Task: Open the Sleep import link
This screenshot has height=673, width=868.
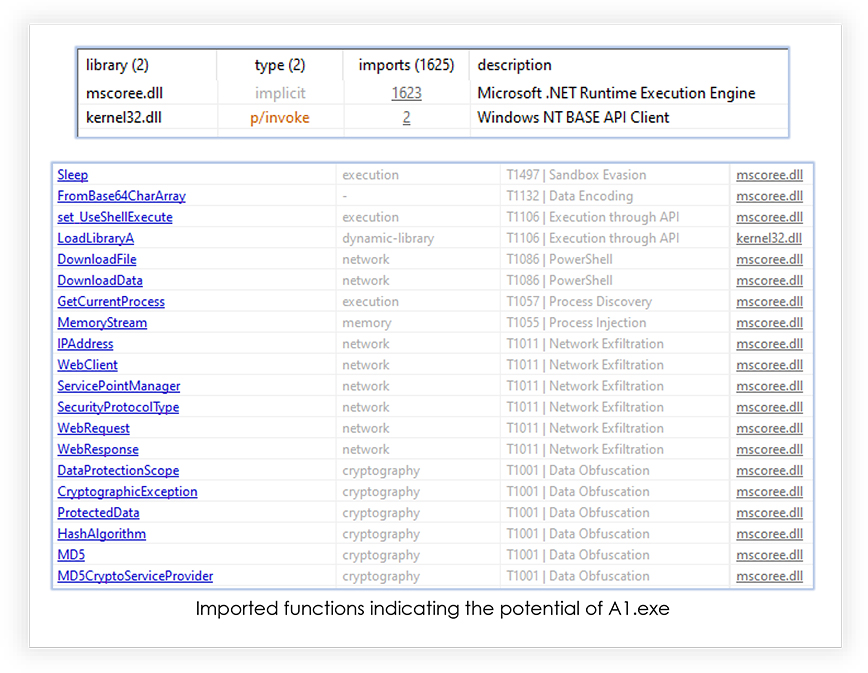Action: (x=73, y=175)
